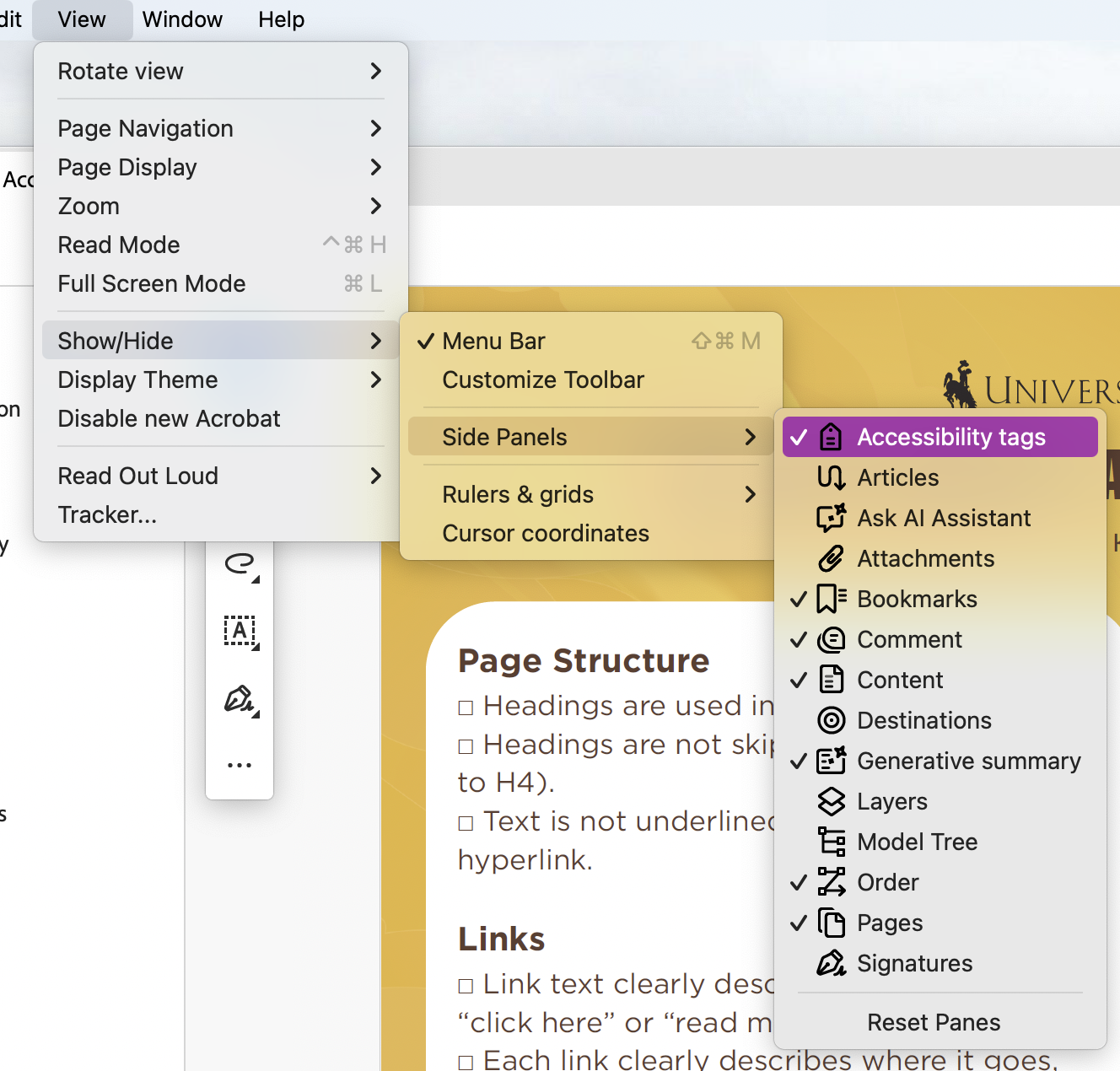Click the Layers label in Side Panels

(x=892, y=801)
